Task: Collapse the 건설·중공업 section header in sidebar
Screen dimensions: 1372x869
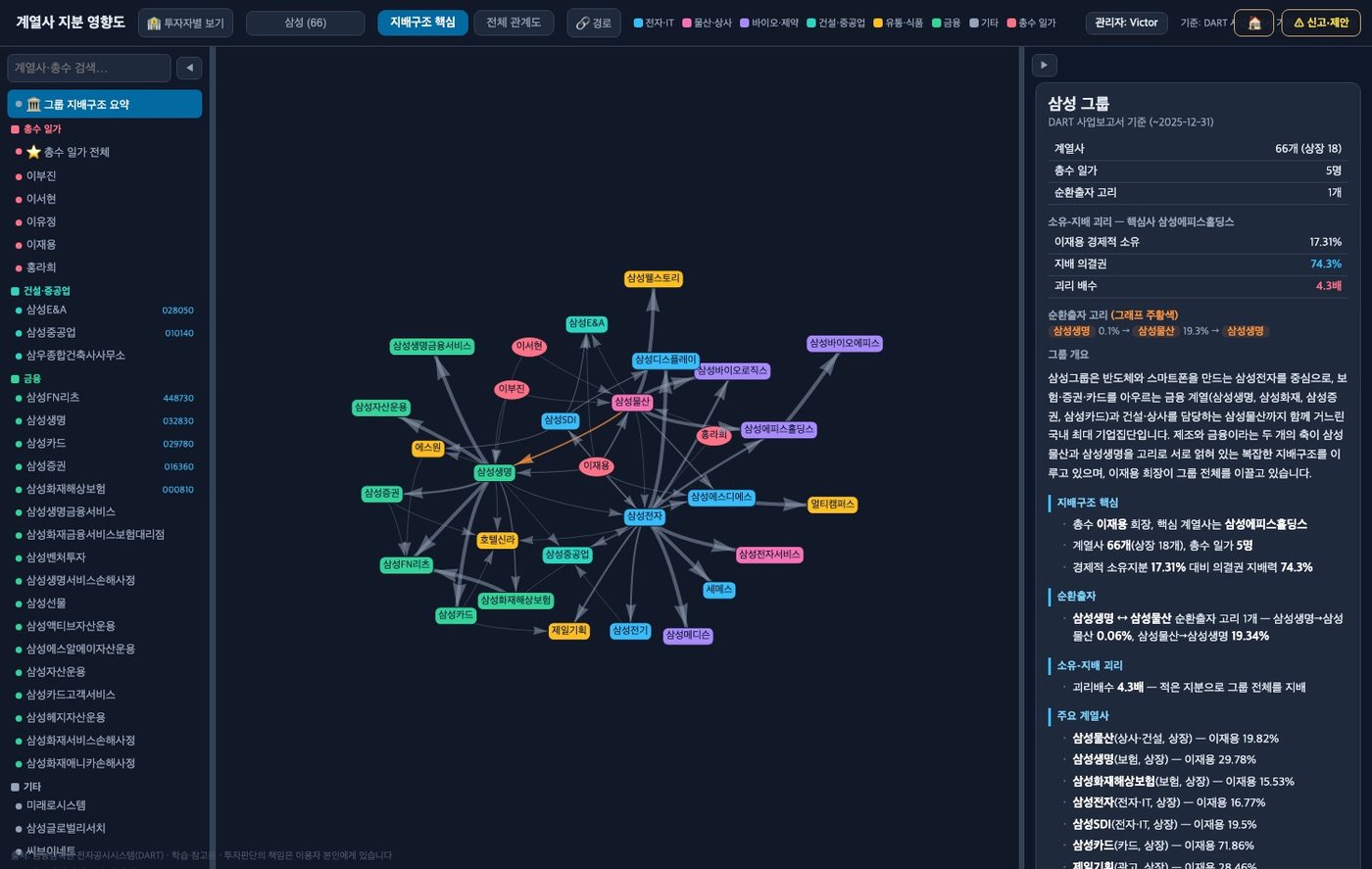Action: (106, 291)
